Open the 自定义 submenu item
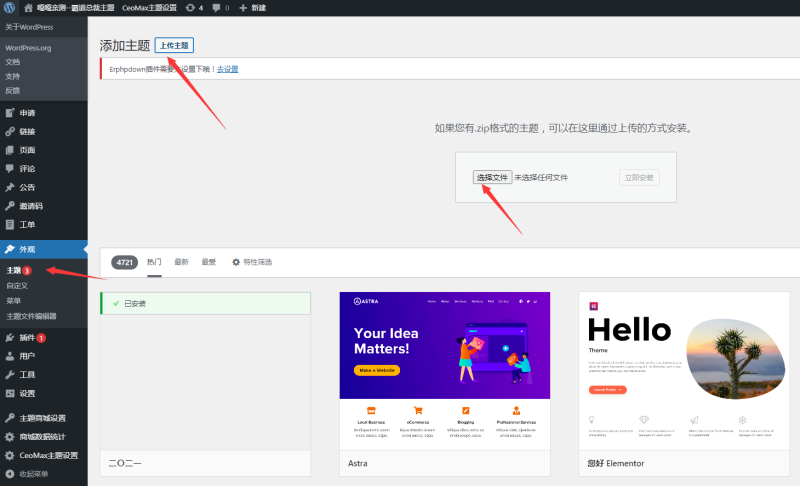The image size is (800, 486). click(x=17, y=286)
